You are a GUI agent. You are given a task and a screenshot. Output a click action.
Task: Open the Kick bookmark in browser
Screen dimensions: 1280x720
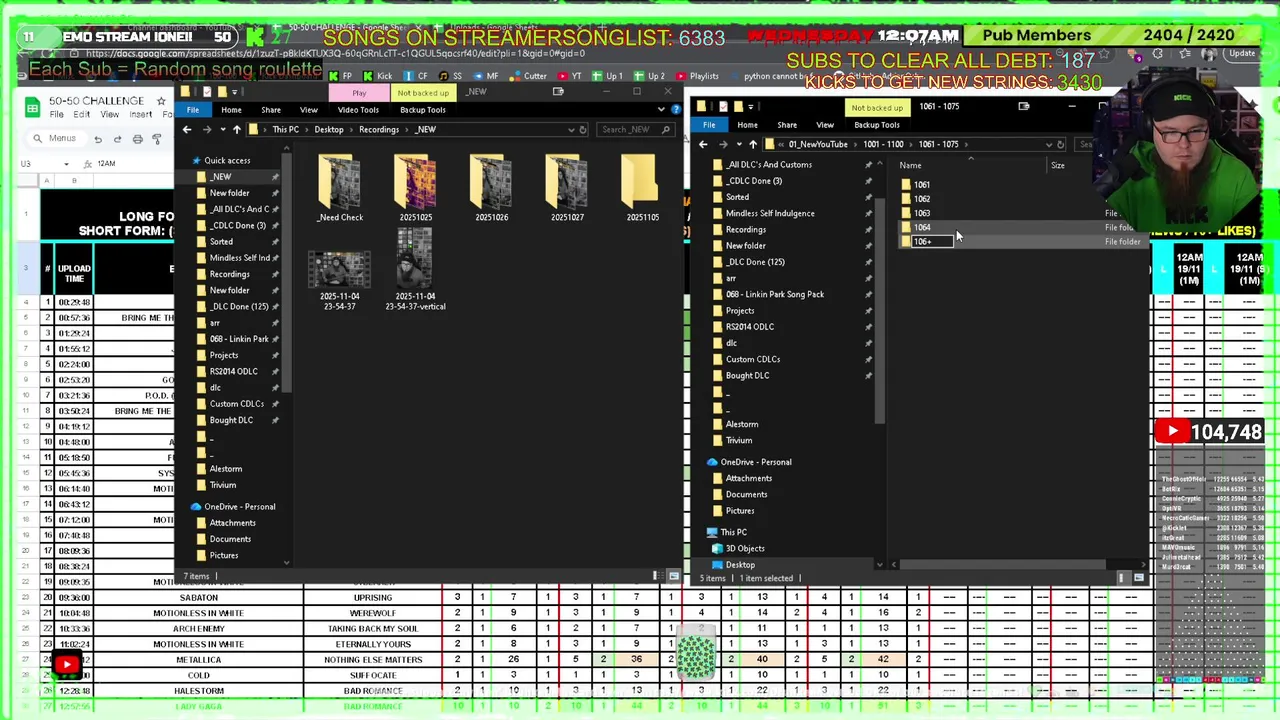pos(378,76)
